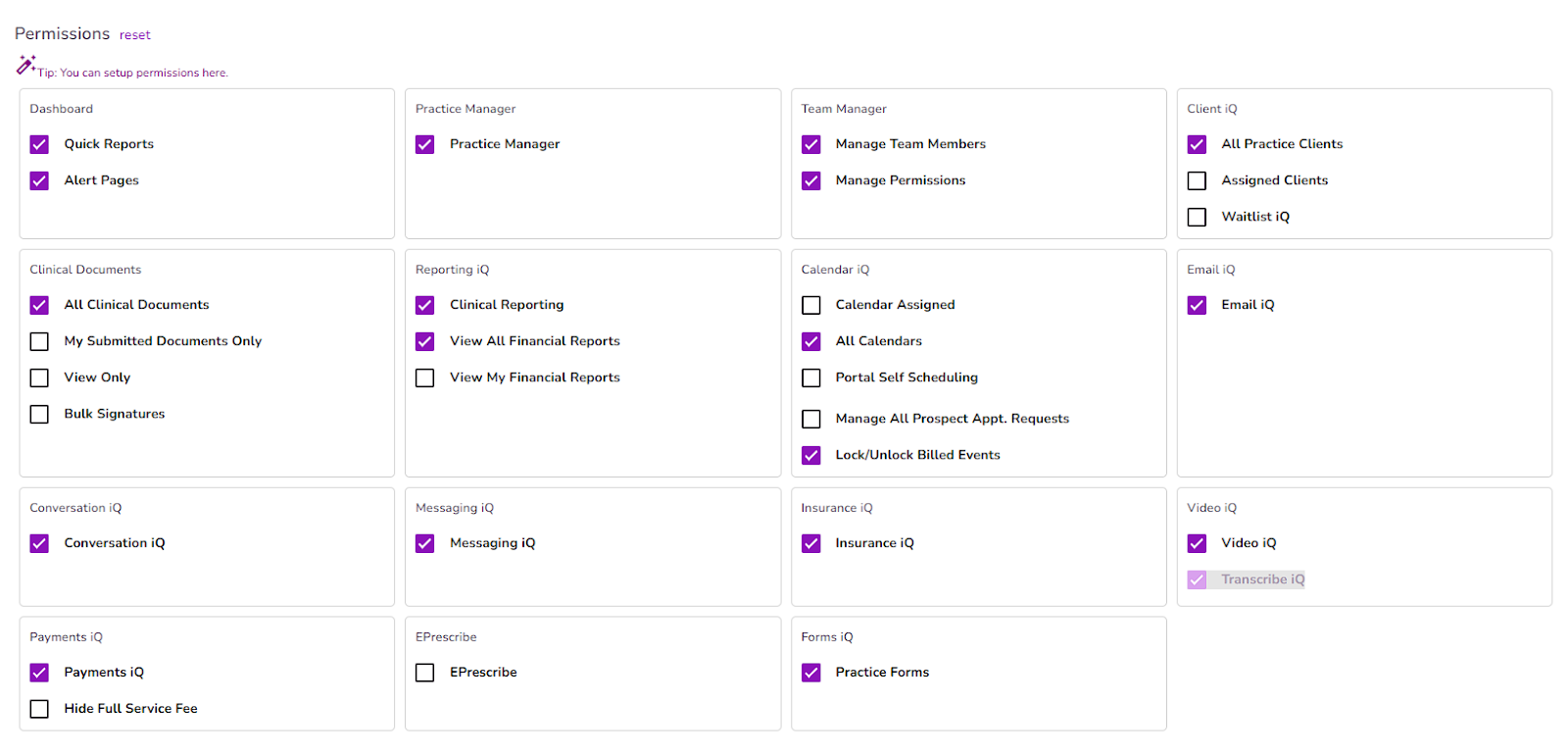Screen dimensions: 1568x754
Task: Check the View Only checkbox
Action: click(39, 377)
